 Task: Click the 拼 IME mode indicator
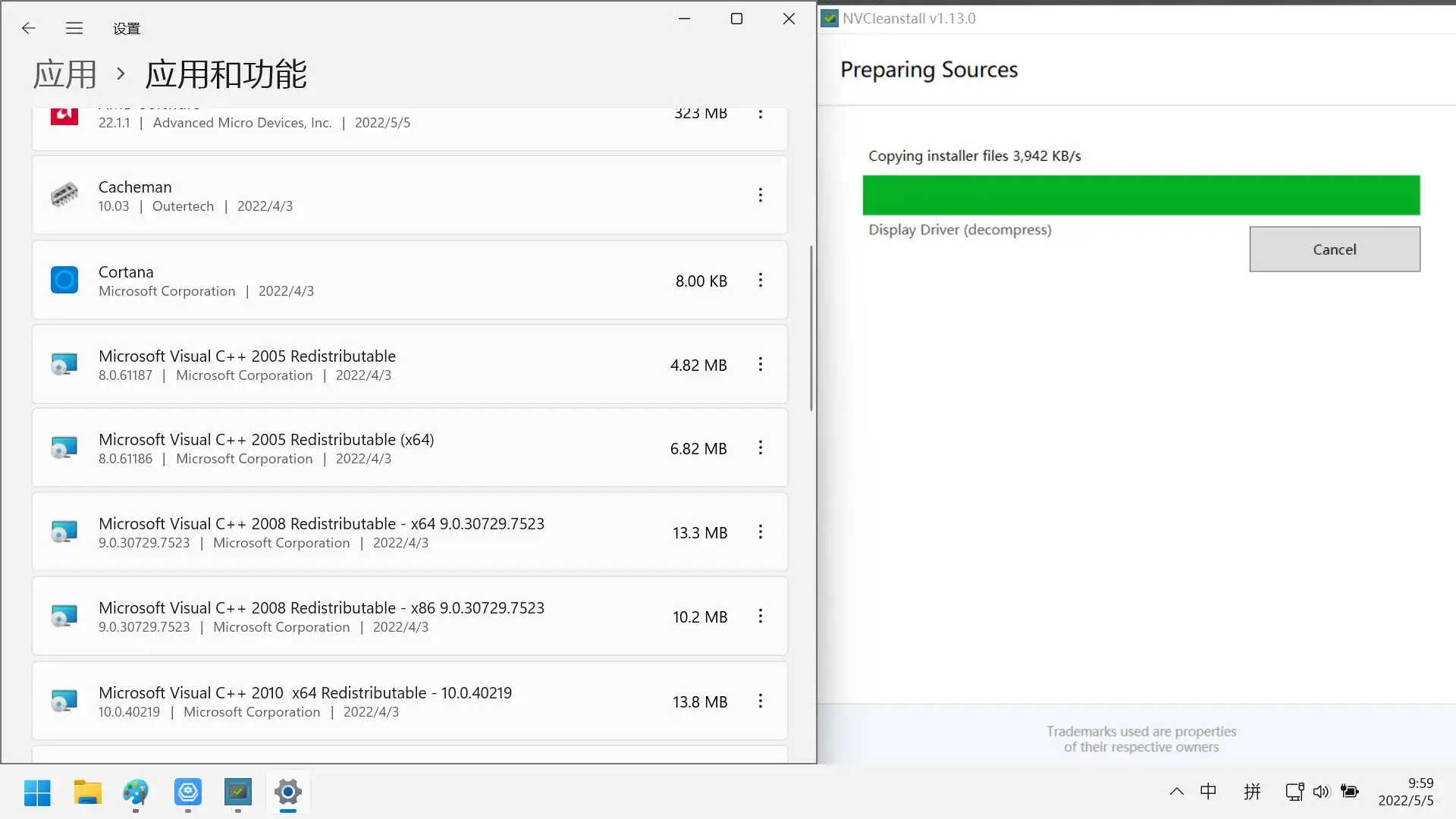point(1252,792)
